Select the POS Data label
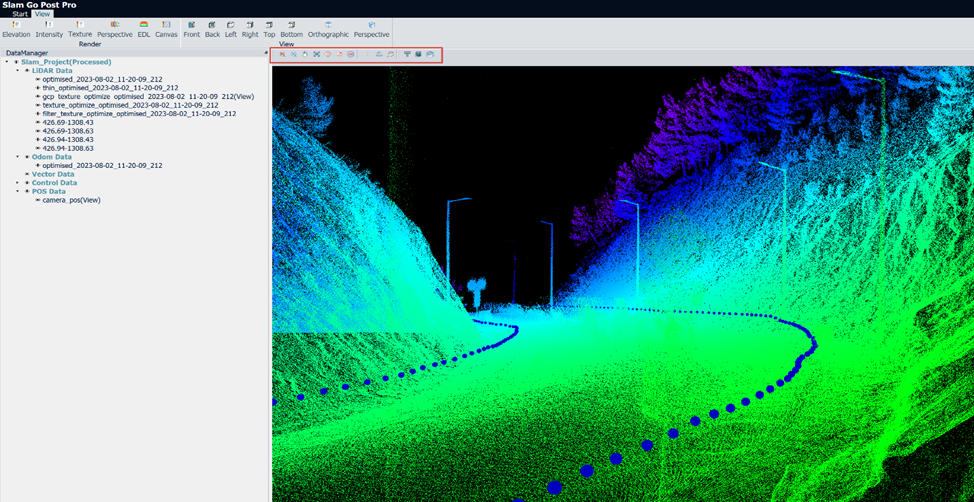 pyautogui.click(x=49, y=191)
